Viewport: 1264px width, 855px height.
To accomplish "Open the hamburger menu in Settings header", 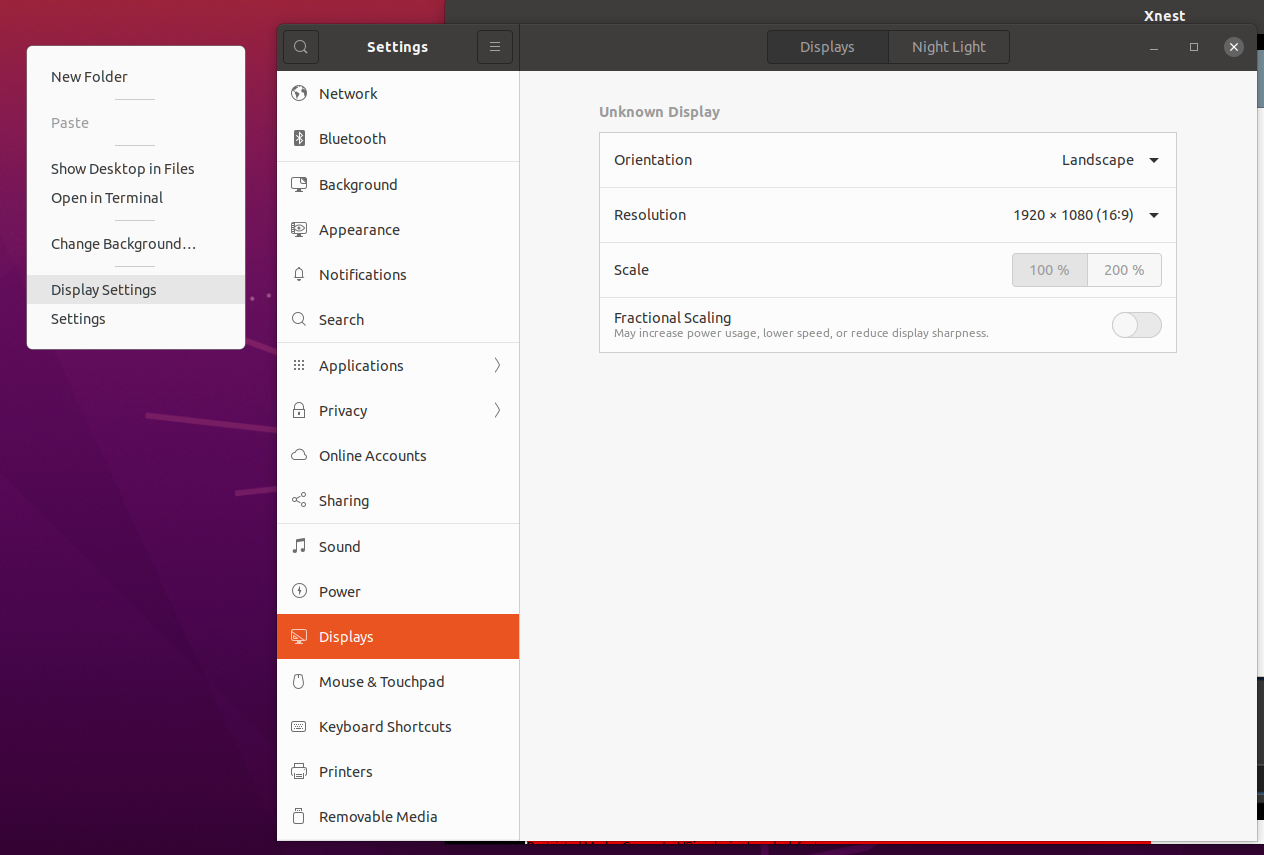I will point(495,47).
